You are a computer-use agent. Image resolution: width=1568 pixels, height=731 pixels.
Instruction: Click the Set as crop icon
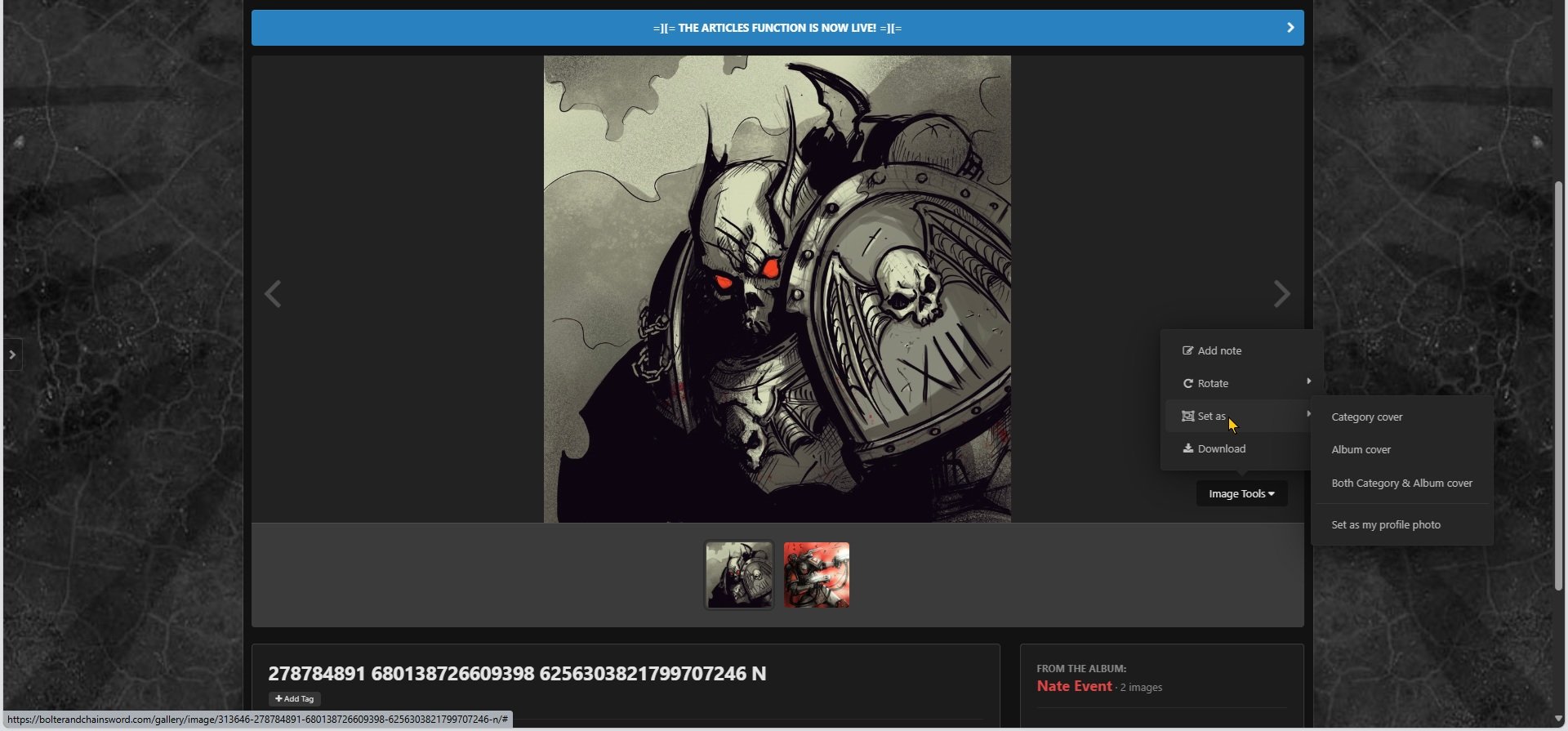(x=1187, y=416)
